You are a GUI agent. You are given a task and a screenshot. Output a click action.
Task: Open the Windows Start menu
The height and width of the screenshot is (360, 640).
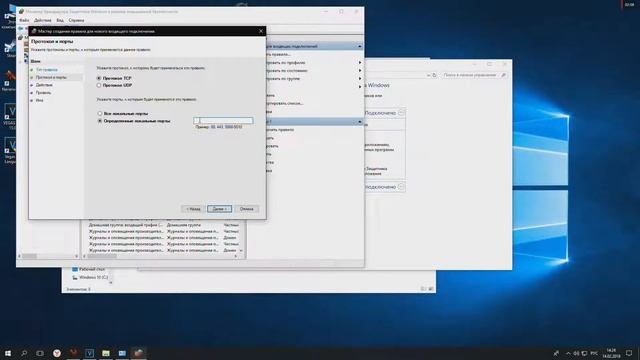[8, 353]
